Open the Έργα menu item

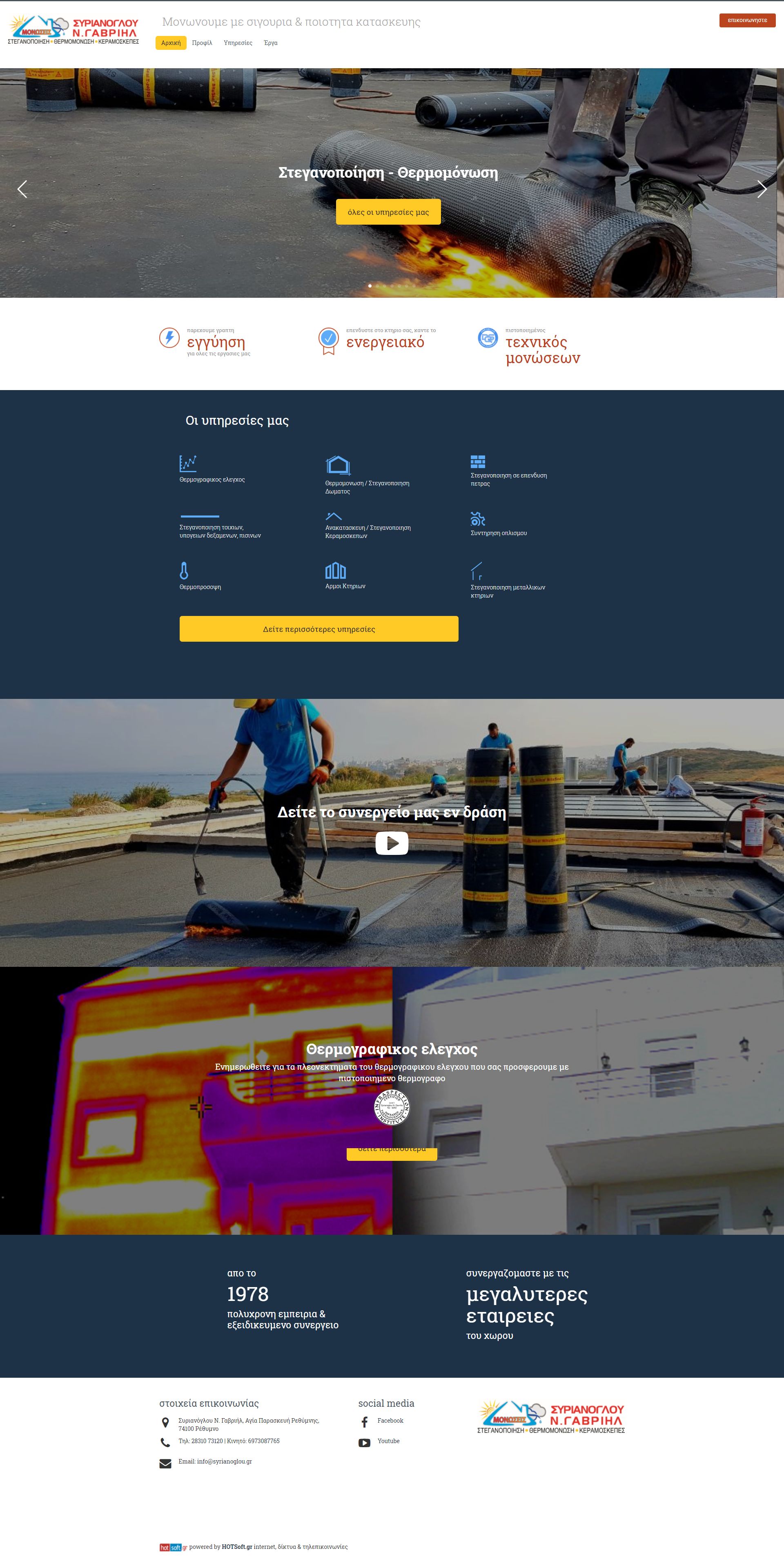pyautogui.click(x=271, y=43)
